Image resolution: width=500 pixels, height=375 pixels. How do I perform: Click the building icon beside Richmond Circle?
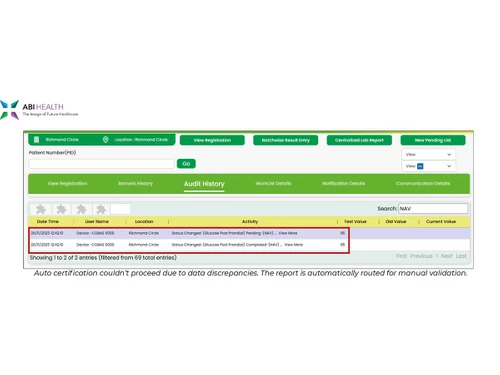click(x=37, y=140)
